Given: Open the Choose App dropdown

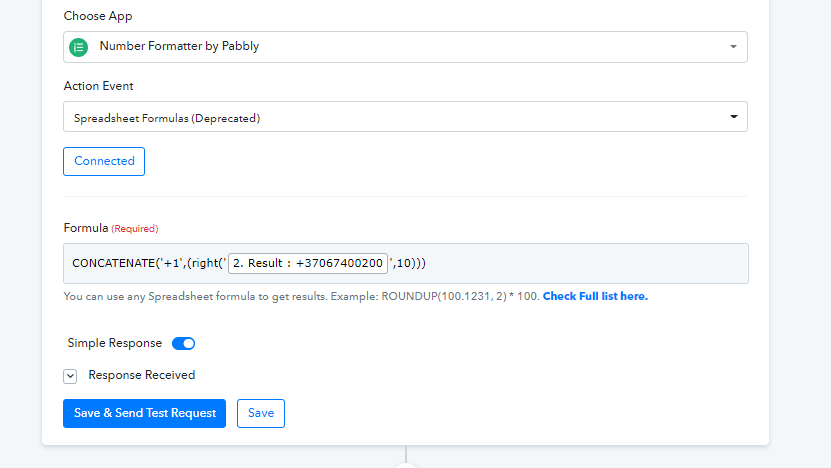Looking at the screenshot, I should (405, 47).
